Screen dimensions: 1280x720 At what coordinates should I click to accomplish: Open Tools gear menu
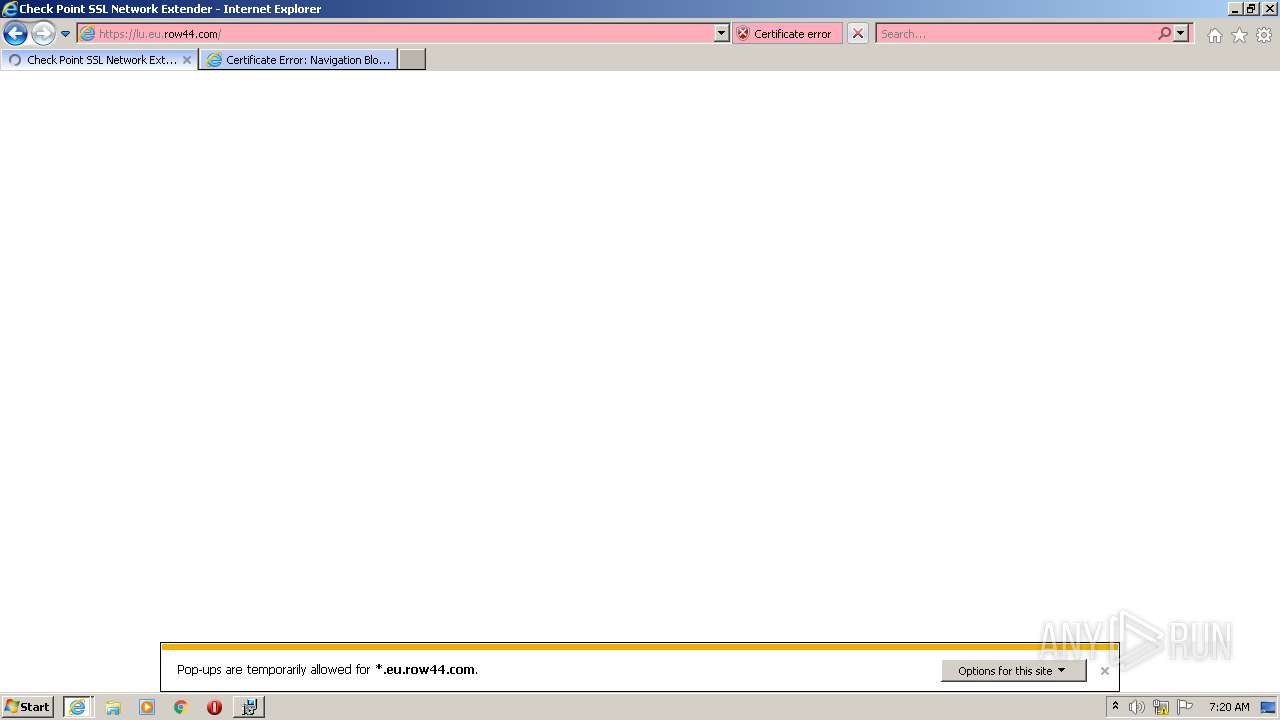(1264, 35)
